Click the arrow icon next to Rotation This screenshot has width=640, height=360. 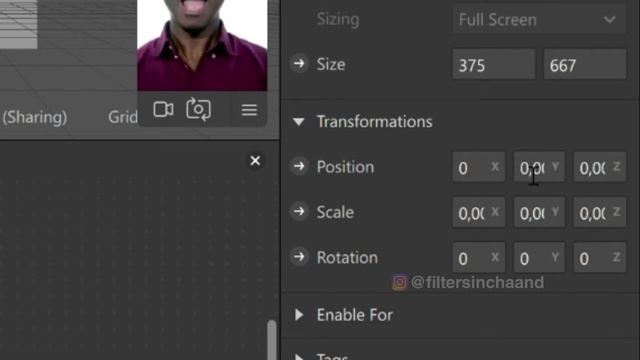pos(299,257)
